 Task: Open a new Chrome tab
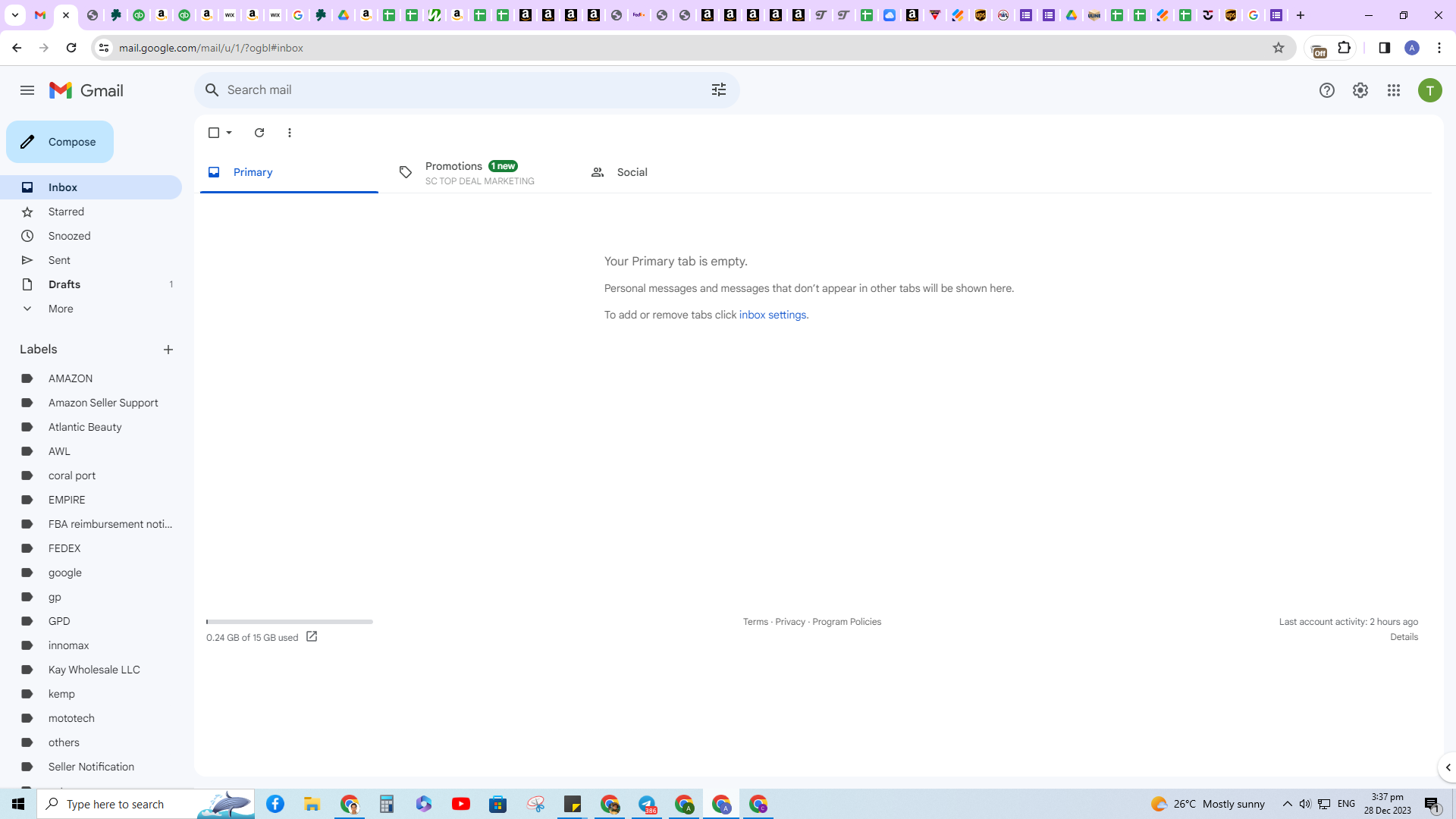1301,15
